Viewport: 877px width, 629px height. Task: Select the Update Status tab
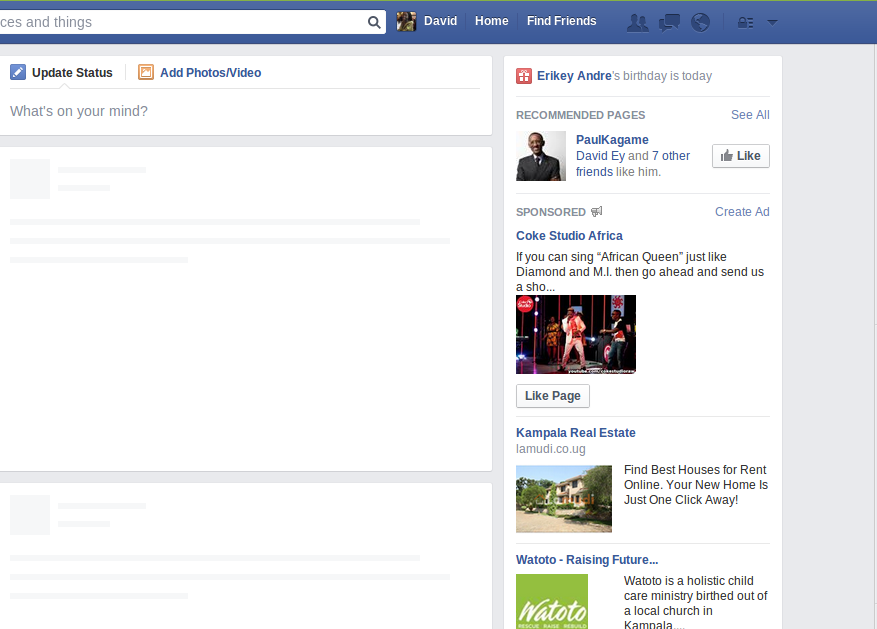pos(72,73)
